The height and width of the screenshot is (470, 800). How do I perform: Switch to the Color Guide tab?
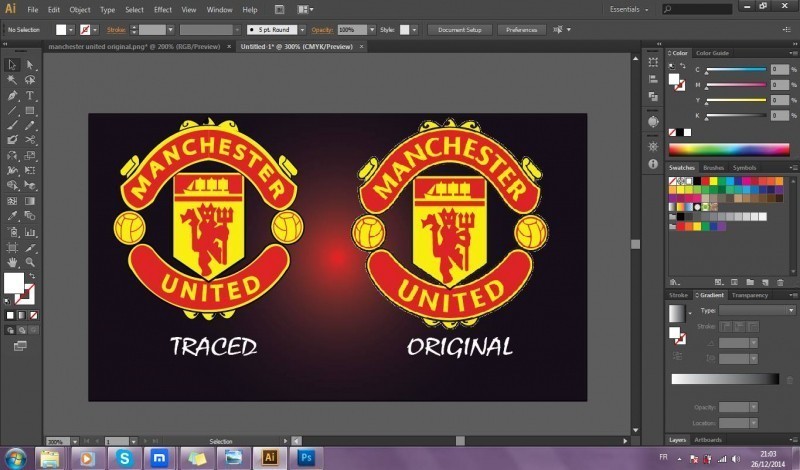(x=712, y=53)
